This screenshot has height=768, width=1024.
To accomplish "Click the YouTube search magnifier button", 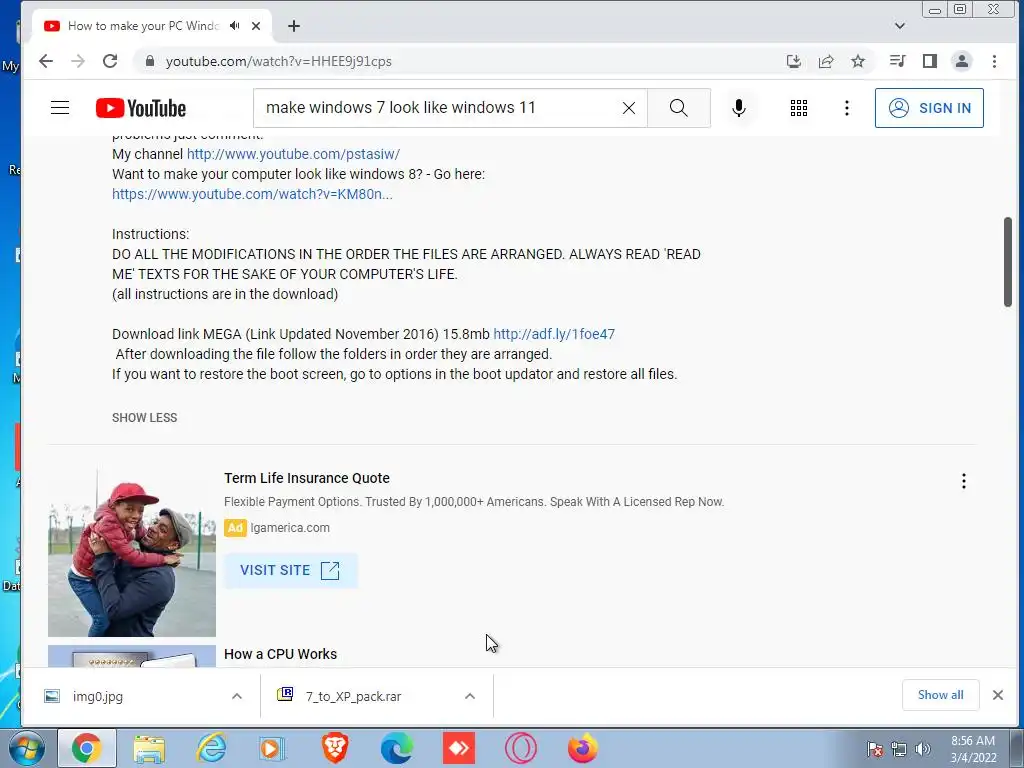I will tap(679, 108).
